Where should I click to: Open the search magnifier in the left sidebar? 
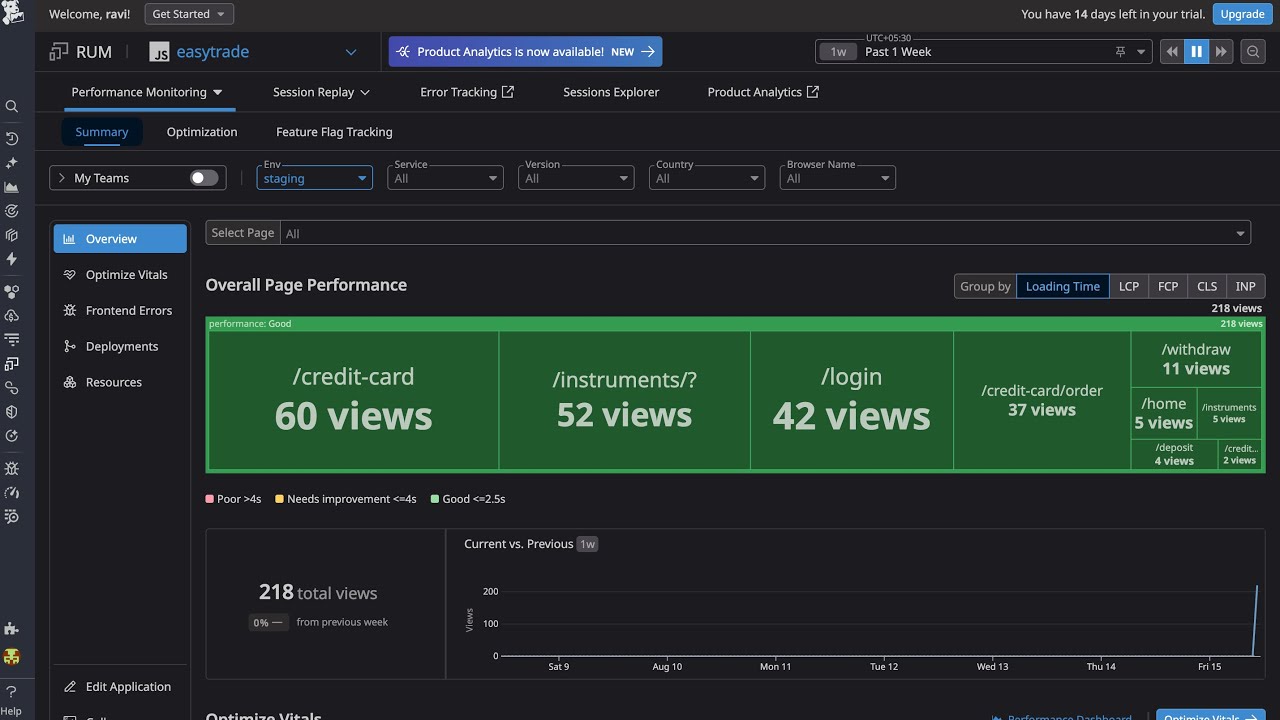pos(12,106)
